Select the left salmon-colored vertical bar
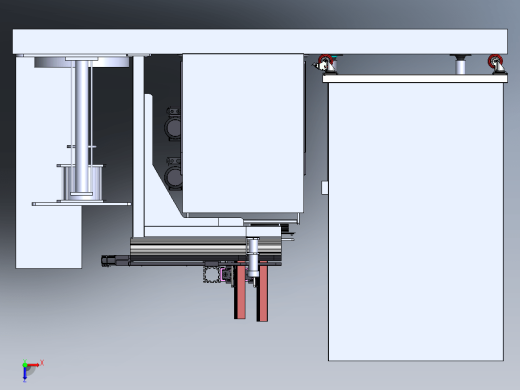 [x=240, y=290]
